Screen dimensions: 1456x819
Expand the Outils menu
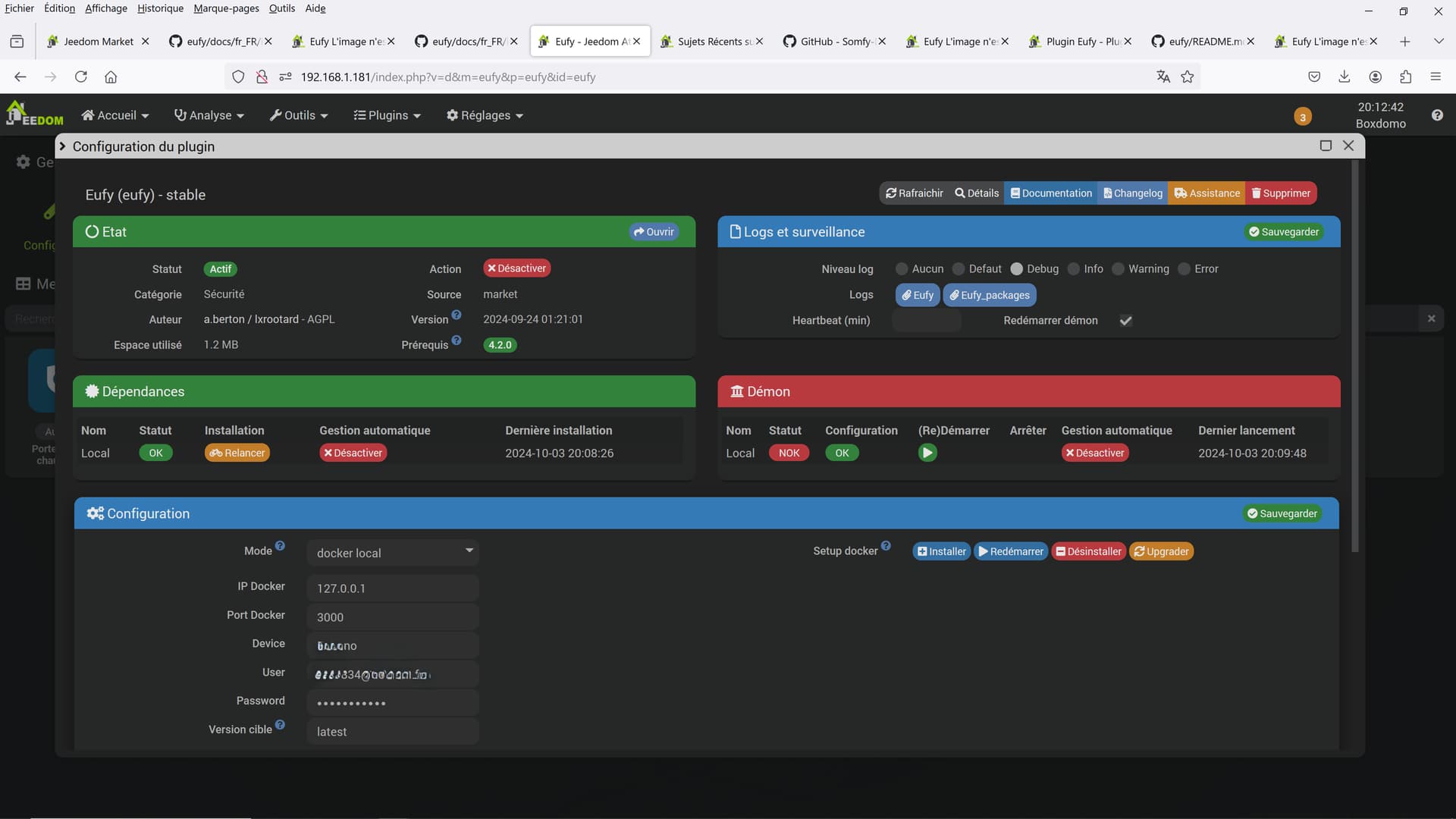click(299, 115)
